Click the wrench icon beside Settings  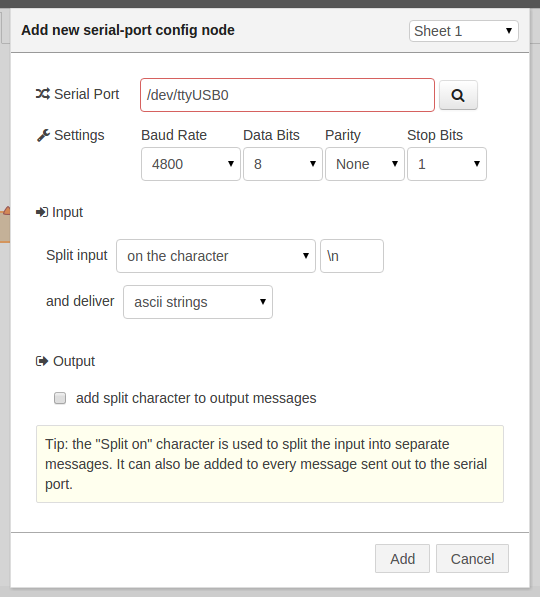coord(43,135)
